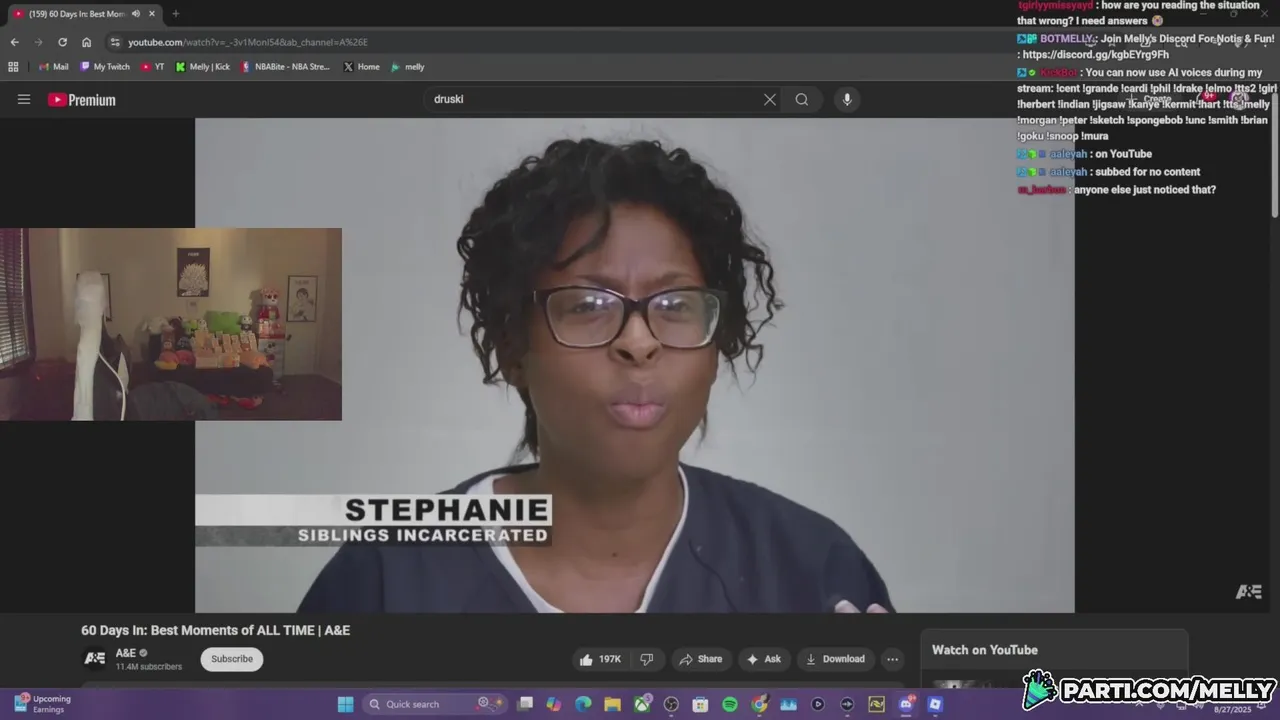The image size is (1280, 720).
Task: Click chat message 'anyone else just noticed that?'
Action: (1145, 190)
